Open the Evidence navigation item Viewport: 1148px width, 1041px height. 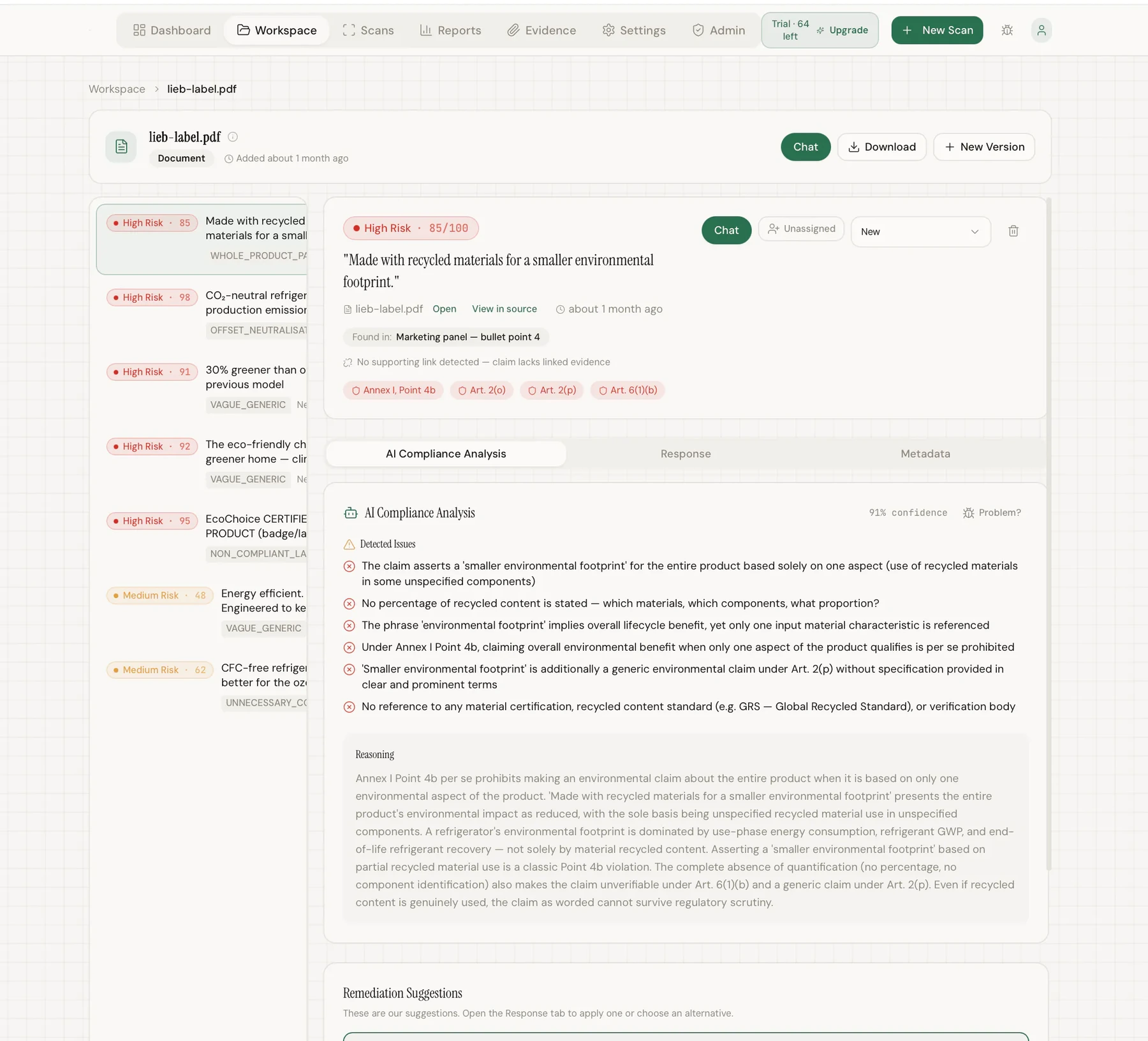click(x=541, y=30)
